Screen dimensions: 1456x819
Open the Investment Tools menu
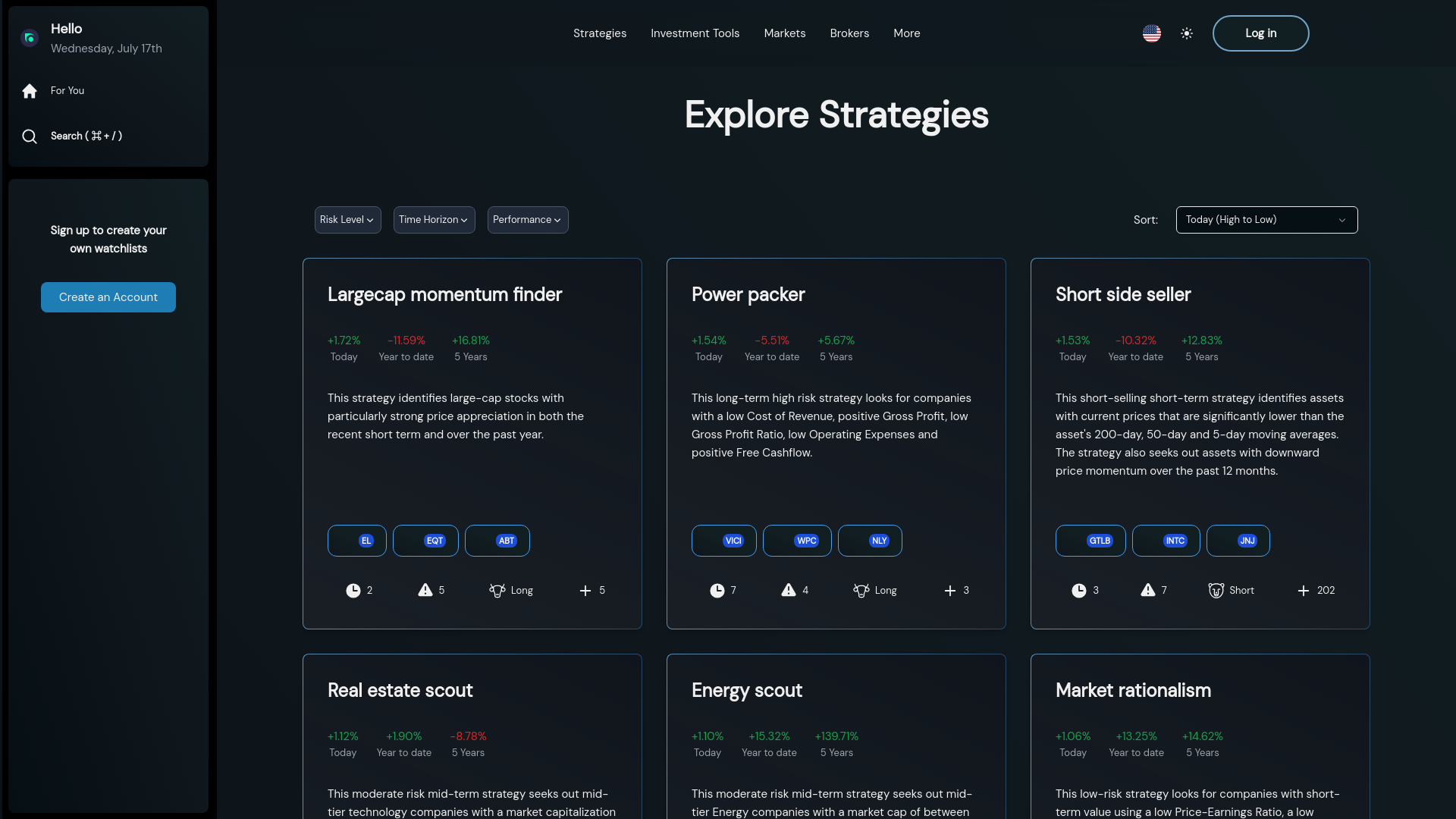[695, 33]
